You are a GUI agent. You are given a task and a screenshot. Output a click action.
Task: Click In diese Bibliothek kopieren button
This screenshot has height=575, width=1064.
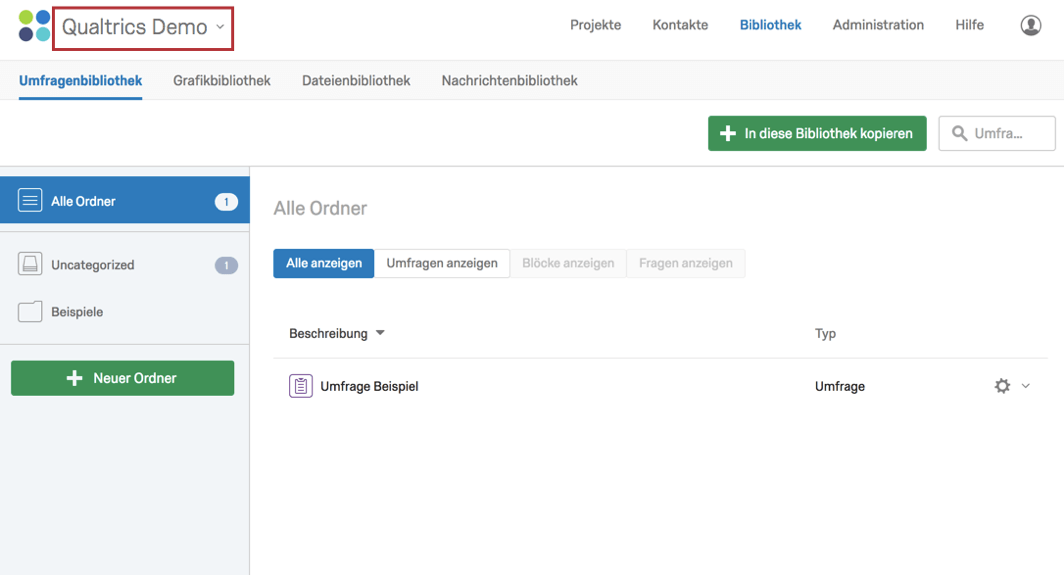pyautogui.click(x=817, y=133)
